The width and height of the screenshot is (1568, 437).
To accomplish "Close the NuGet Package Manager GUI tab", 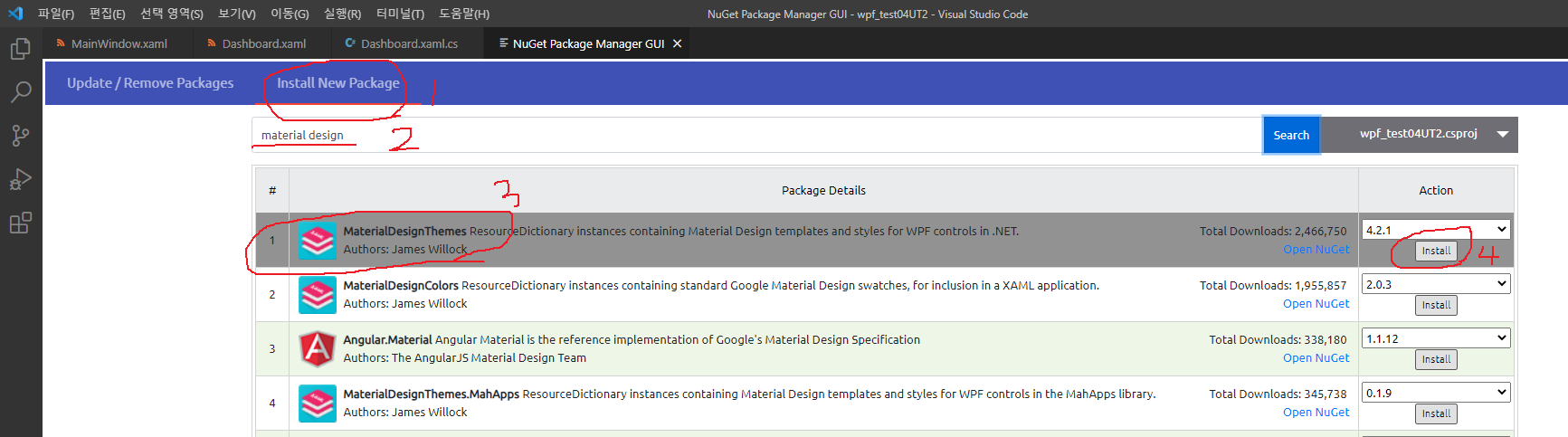I will point(677,43).
